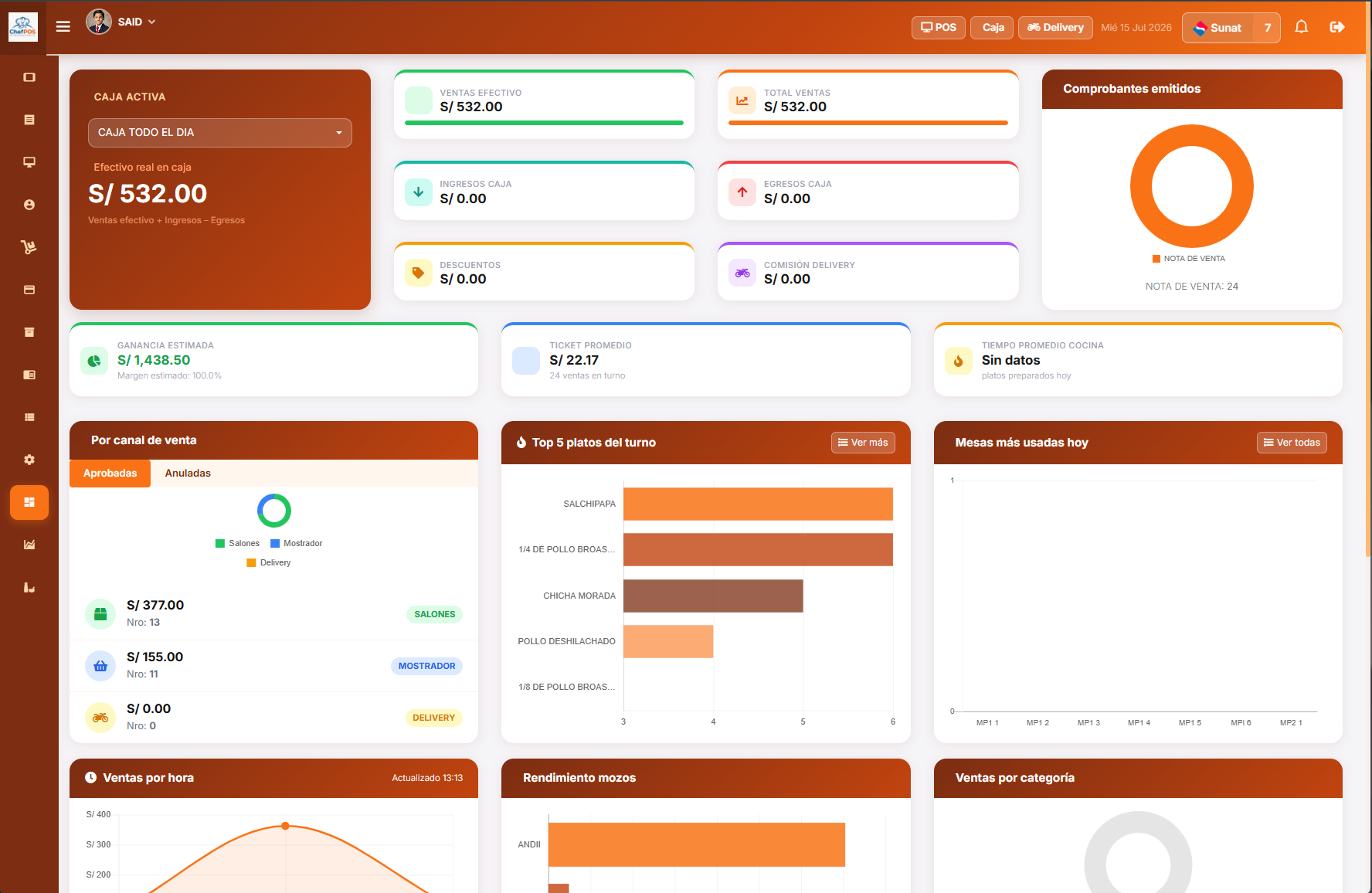Click the Actualizado 13:13 label
Image resolution: width=1372 pixels, height=893 pixels.
427,778
